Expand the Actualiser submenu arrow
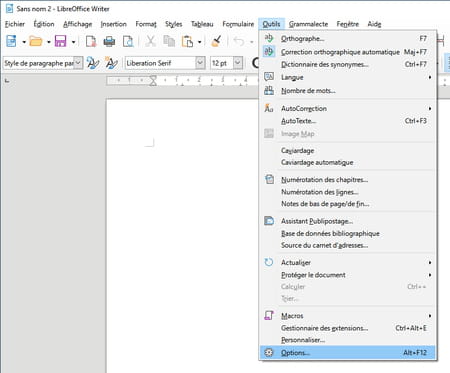This screenshot has height=373, width=450. tap(430, 263)
